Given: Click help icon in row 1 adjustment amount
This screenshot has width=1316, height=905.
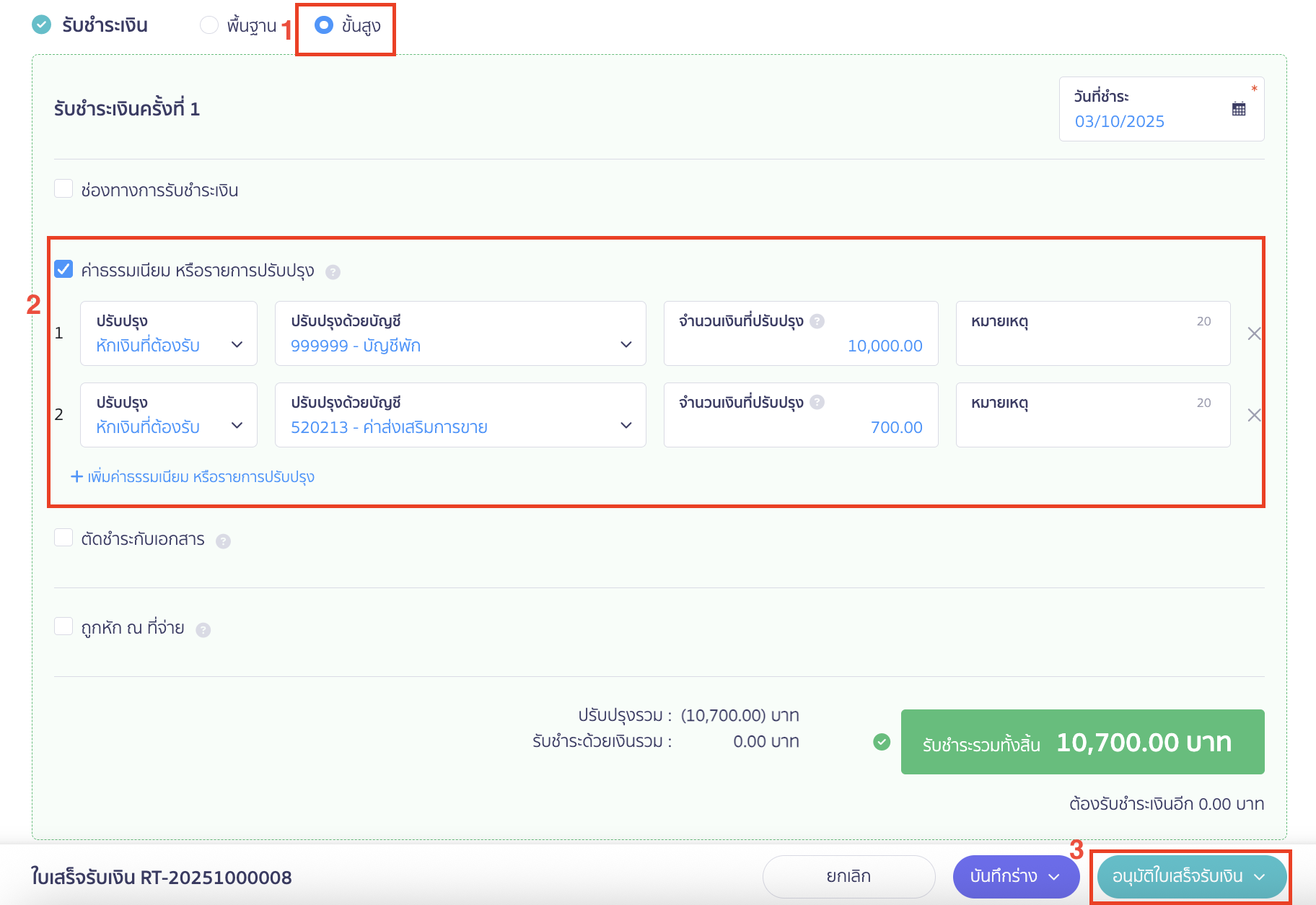Looking at the screenshot, I should coord(817,321).
